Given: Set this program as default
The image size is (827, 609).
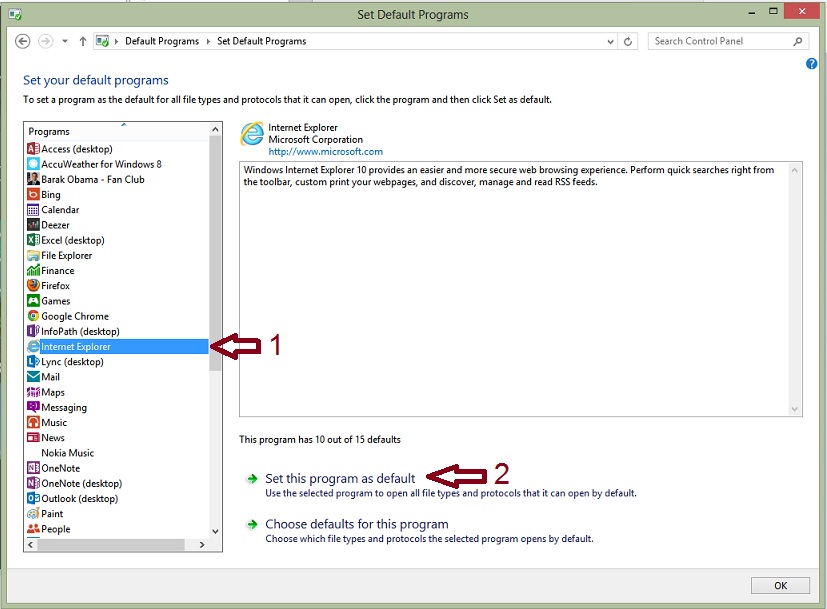Looking at the screenshot, I should 340,478.
